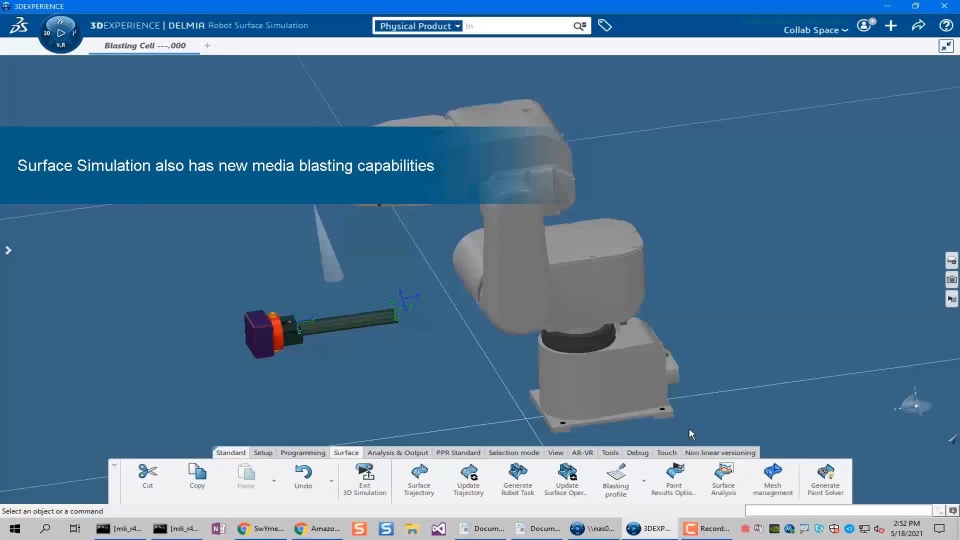Click the Dassault 3DS logo
The height and width of the screenshot is (540, 960).
click(x=18, y=26)
